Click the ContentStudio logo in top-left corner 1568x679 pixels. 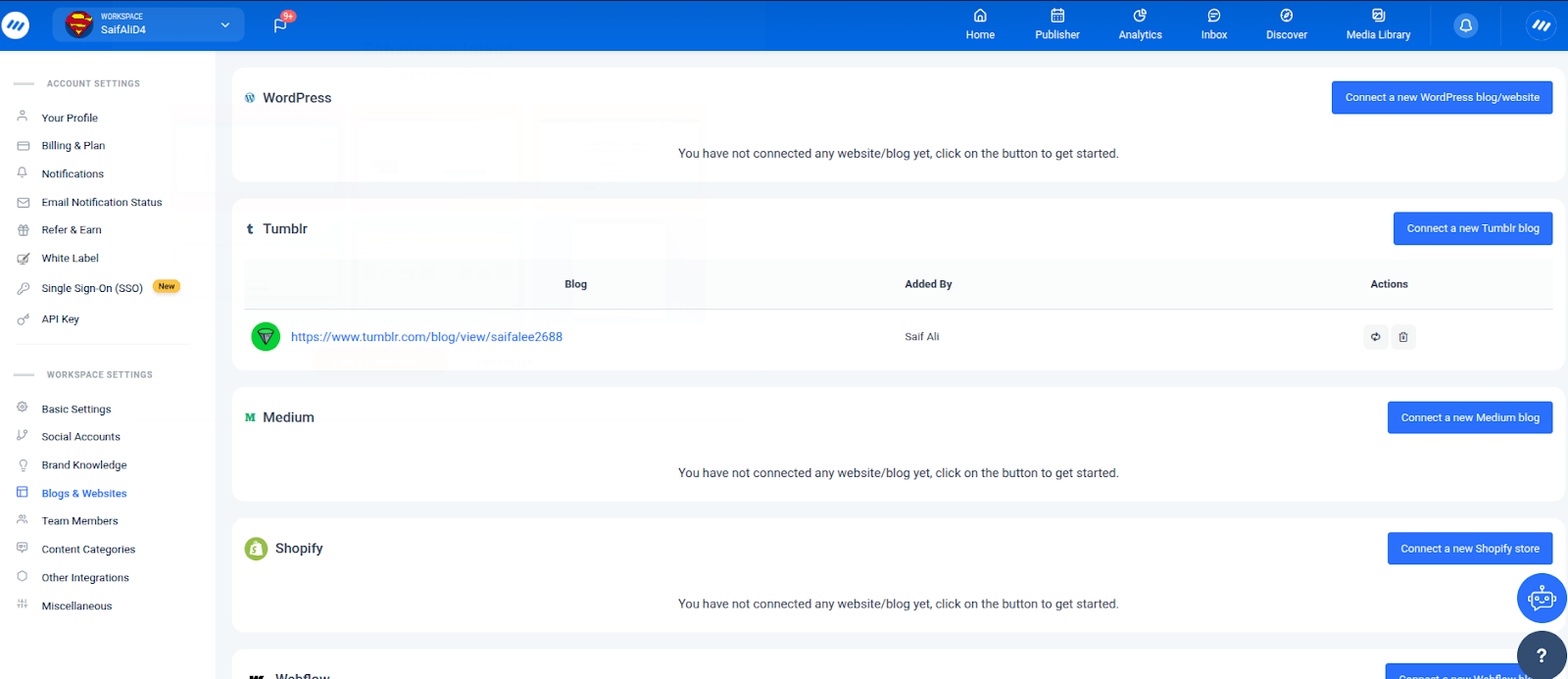coord(15,25)
